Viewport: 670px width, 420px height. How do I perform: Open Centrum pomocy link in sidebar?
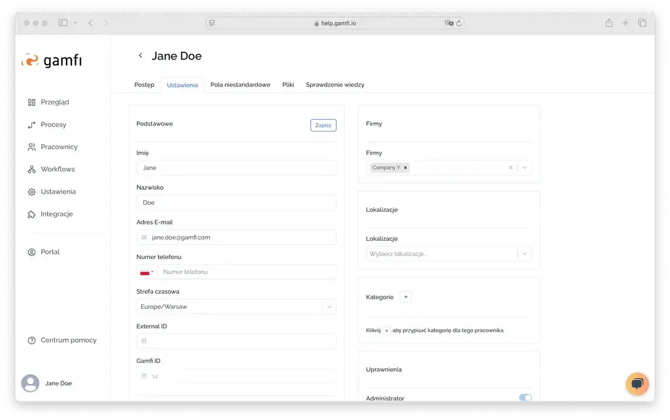tap(68, 340)
